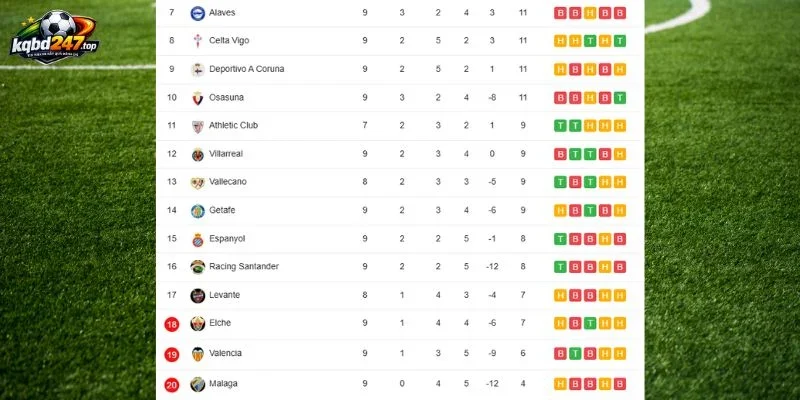Open the Villarreal yellow crest icon
Screen dimensions: 800x400
(x=197, y=155)
